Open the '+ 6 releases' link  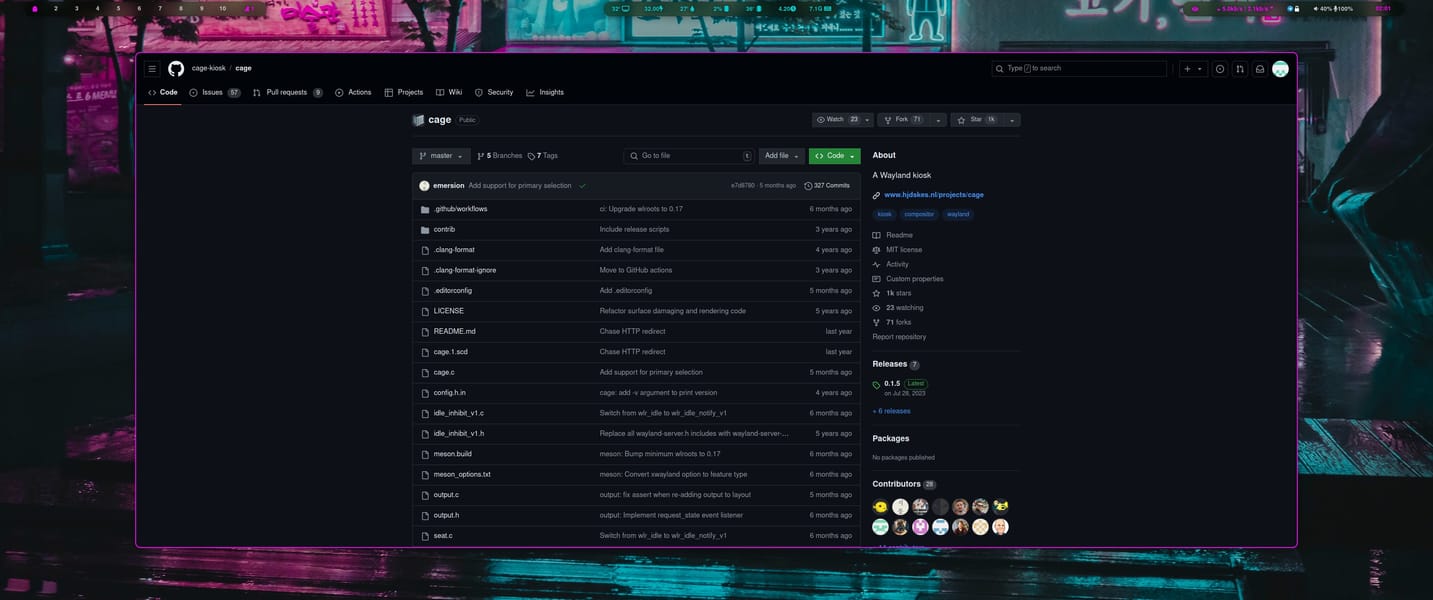(892, 411)
